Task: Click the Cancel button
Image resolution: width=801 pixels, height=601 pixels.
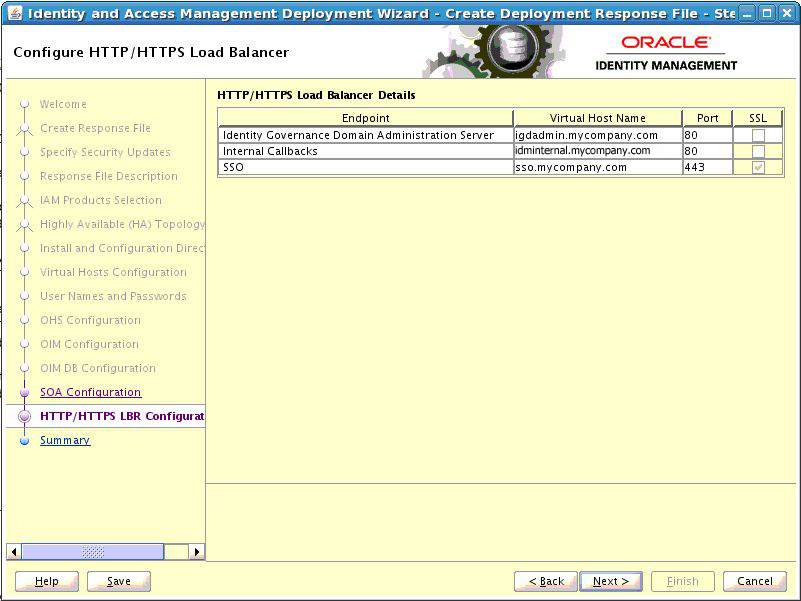Action: pos(755,581)
